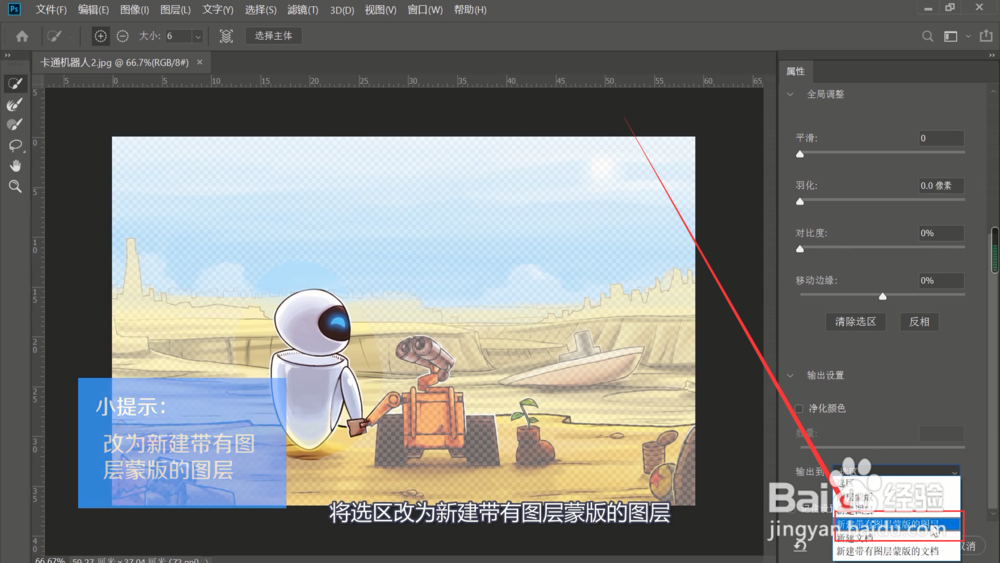Collapse the 输出设置 section
This screenshot has width=1000, height=563.
click(791, 376)
